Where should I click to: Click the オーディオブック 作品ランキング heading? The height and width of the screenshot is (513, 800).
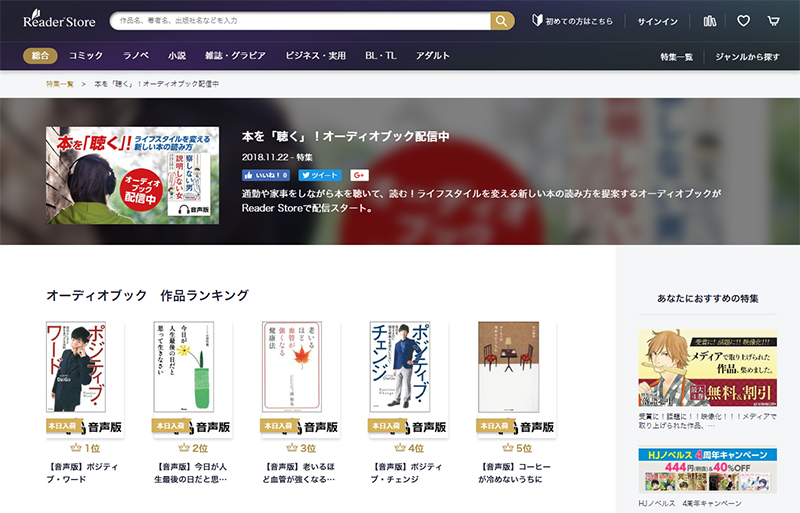coord(147,296)
